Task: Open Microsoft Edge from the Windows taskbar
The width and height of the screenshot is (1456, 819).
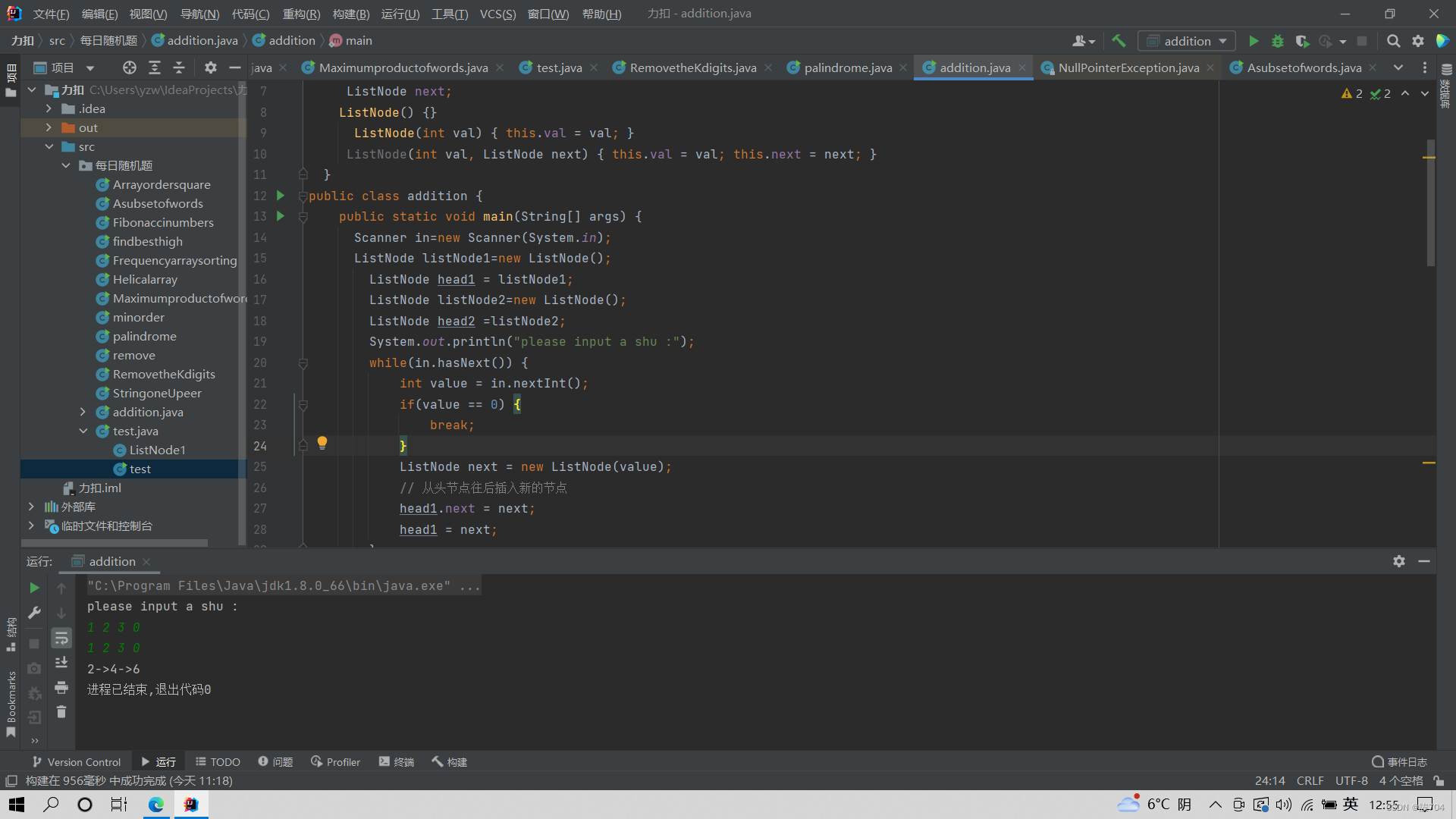Action: [x=156, y=805]
